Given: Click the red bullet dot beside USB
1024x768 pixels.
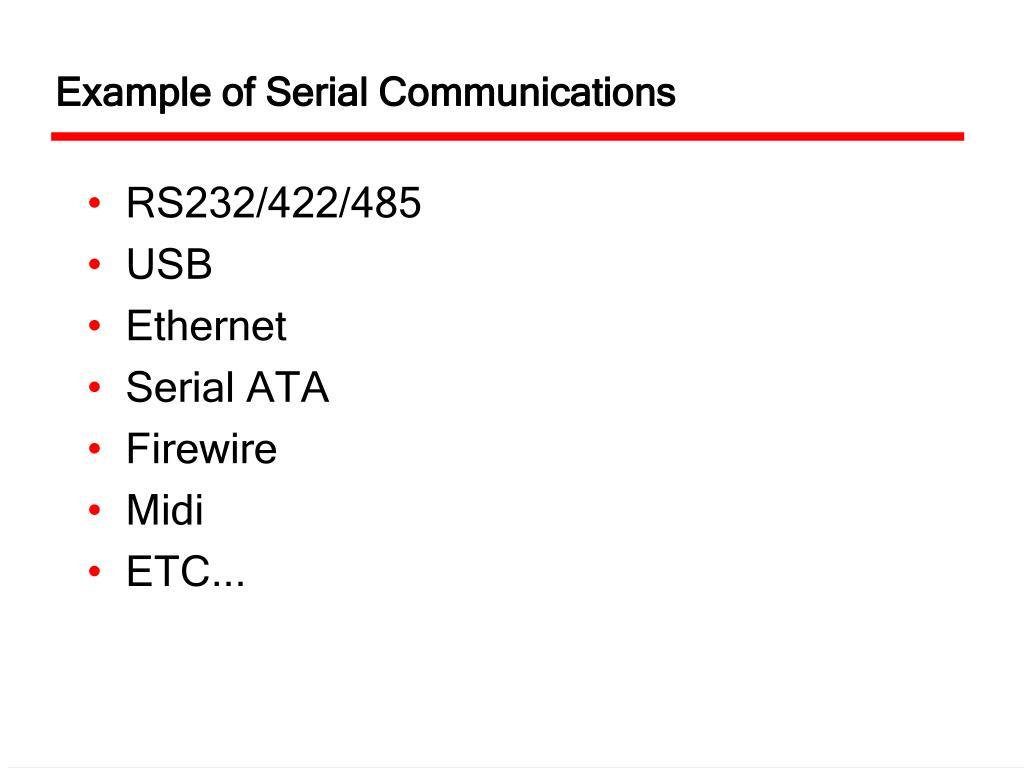Looking at the screenshot, I should point(95,264).
